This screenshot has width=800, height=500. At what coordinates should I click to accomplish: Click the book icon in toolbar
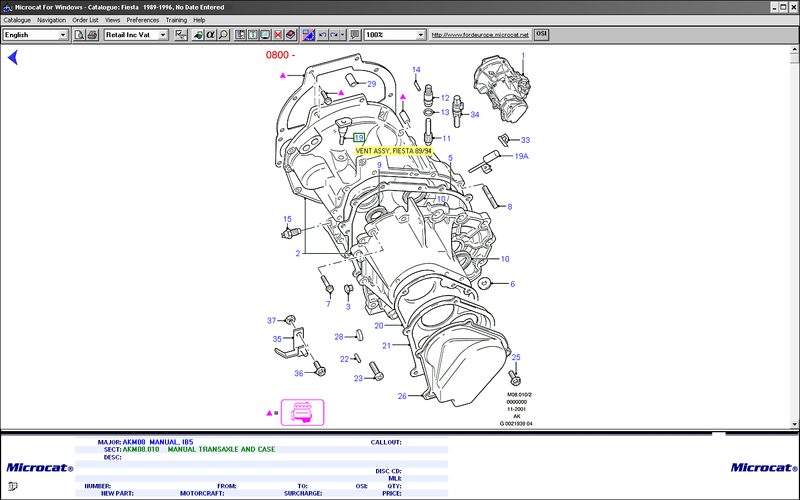291,35
